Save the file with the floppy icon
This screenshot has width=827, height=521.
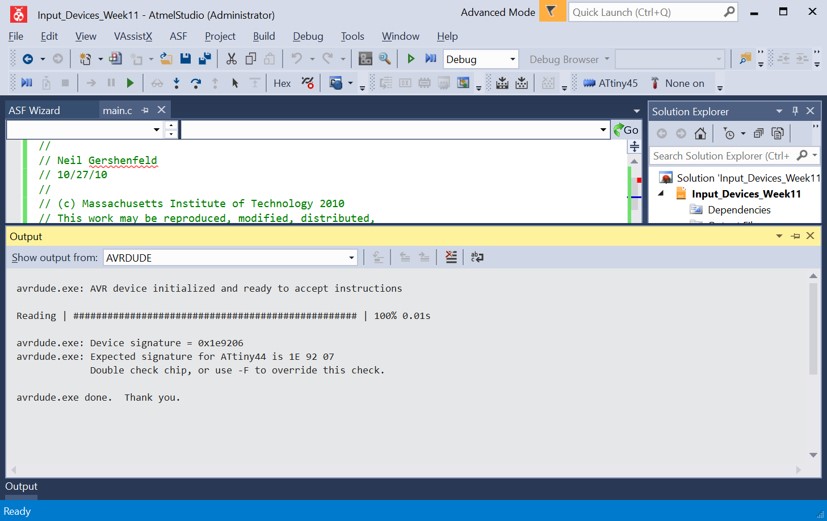(186, 59)
